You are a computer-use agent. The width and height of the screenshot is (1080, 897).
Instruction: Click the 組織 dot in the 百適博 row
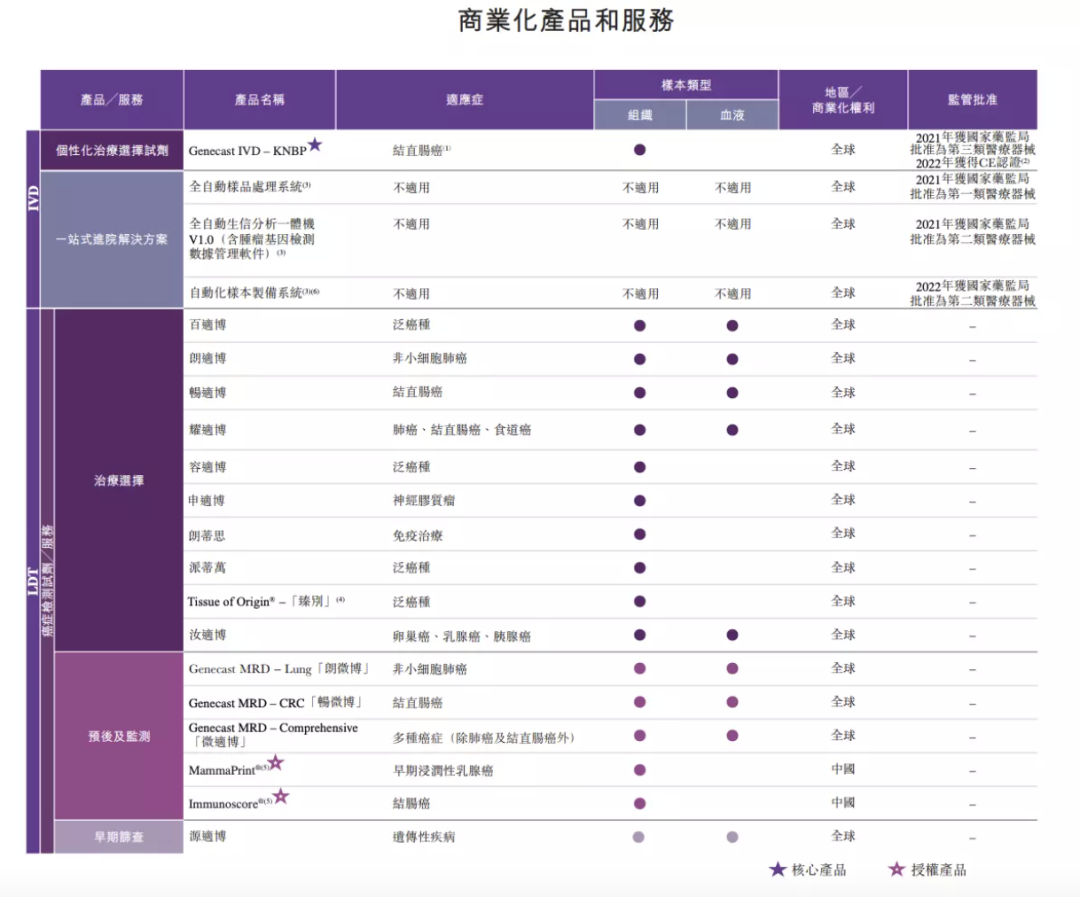click(640, 325)
